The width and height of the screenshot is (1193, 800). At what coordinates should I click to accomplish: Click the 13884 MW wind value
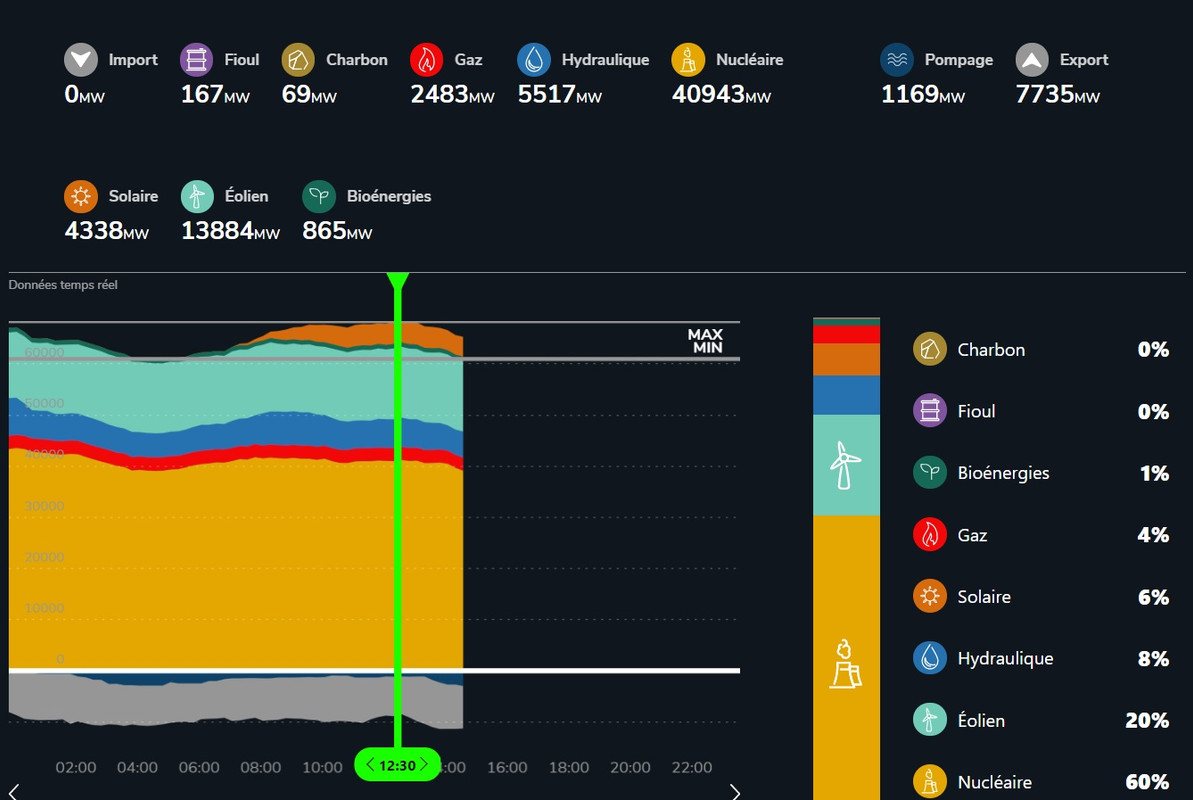point(231,231)
